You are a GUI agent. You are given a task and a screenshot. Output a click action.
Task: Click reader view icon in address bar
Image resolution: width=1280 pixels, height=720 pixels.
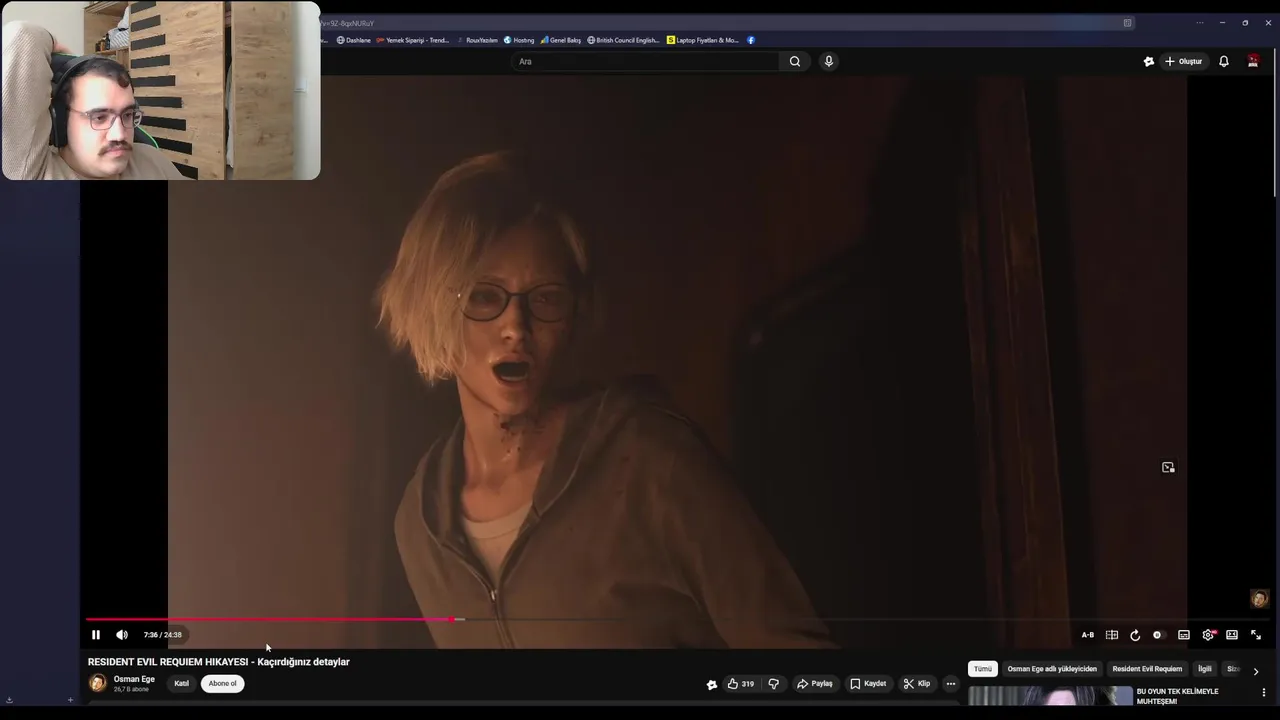pos(1127,23)
